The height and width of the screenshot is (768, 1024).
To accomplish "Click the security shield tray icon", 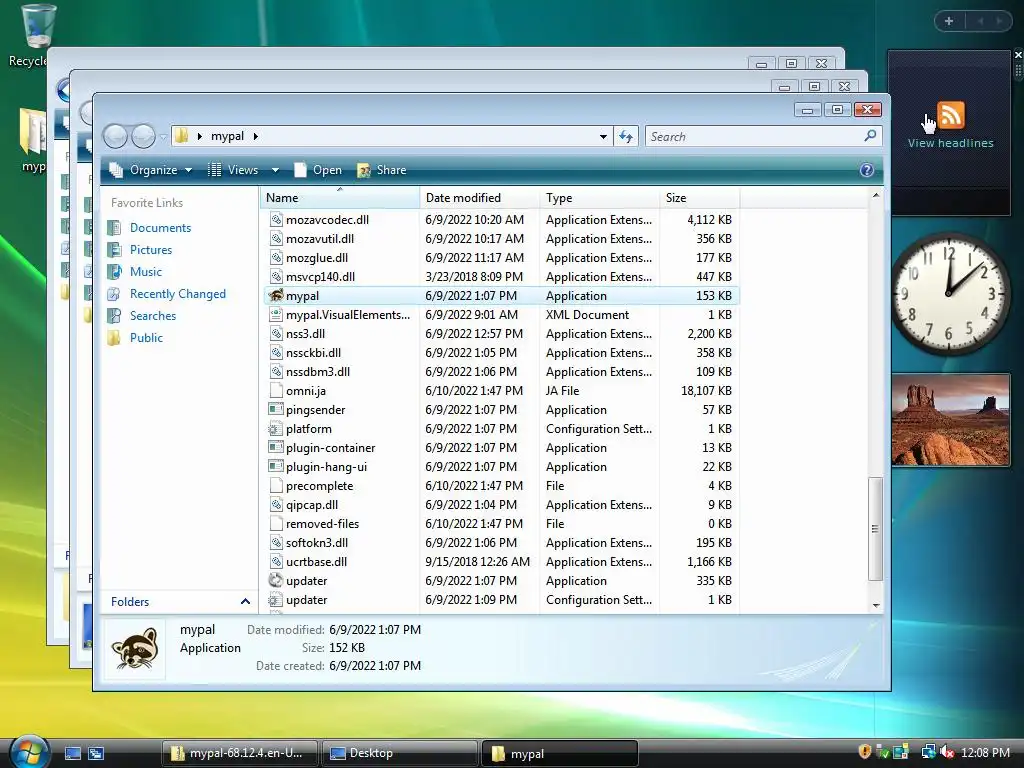I will [x=865, y=752].
